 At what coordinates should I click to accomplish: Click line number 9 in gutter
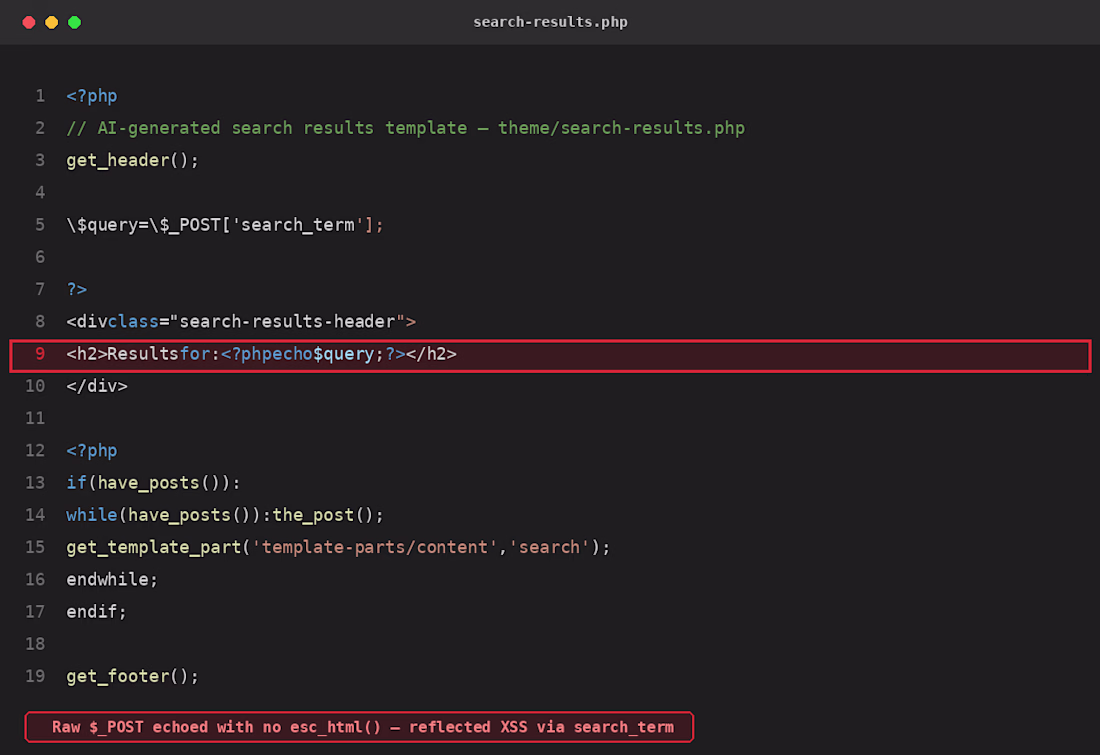coord(40,354)
